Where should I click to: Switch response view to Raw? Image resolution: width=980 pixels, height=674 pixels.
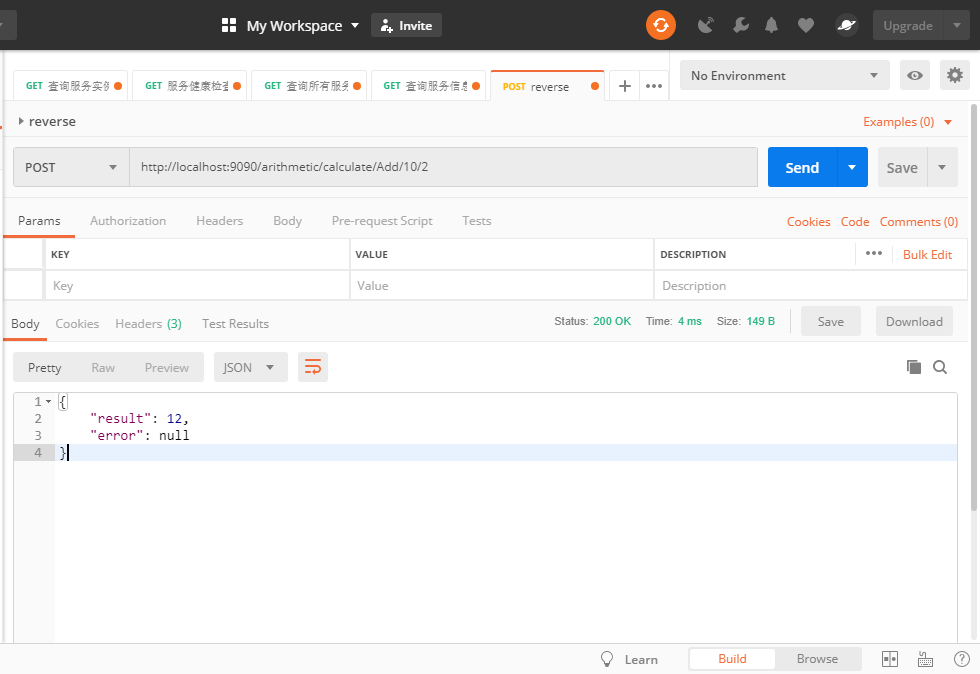point(103,368)
